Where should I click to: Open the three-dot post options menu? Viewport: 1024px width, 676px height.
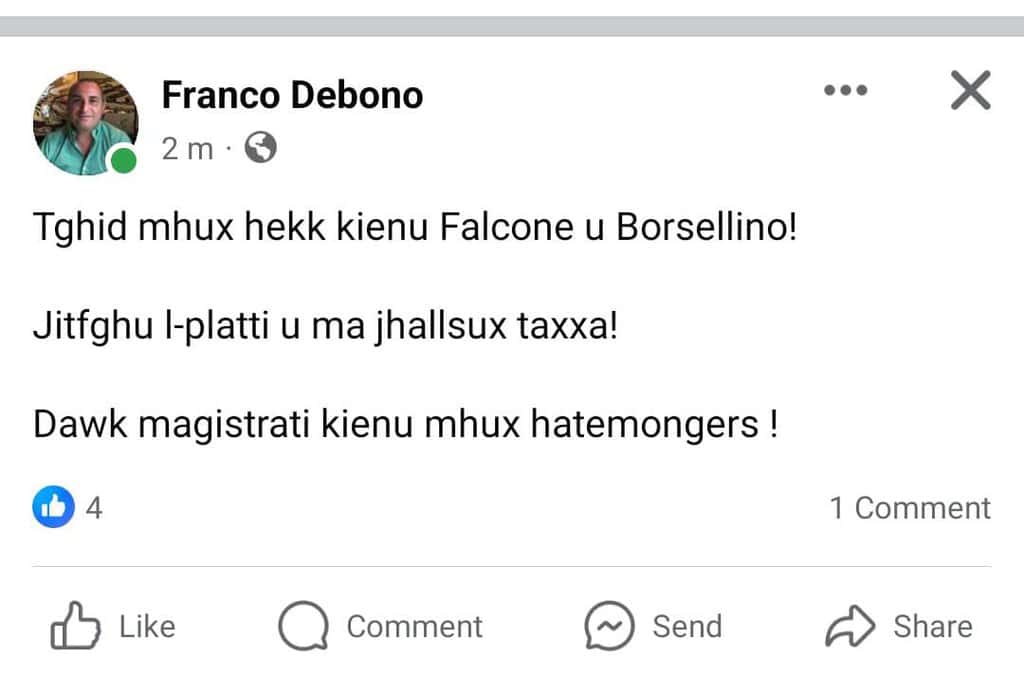click(x=845, y=91)
